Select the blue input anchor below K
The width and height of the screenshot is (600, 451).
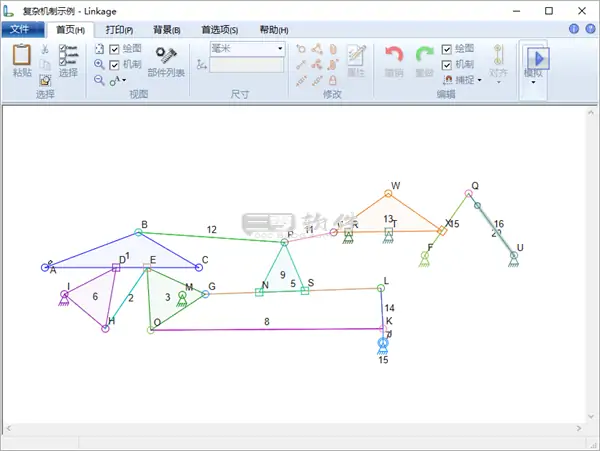(x=383, y=347)
